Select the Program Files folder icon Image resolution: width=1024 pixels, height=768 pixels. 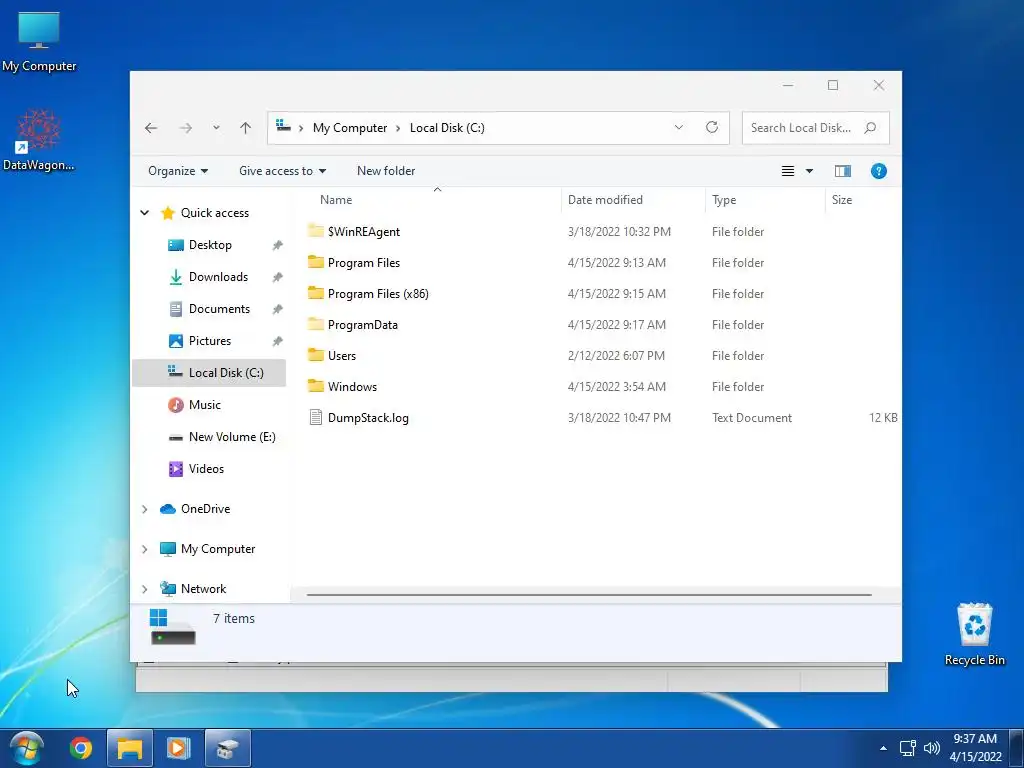tap(316, 263)
